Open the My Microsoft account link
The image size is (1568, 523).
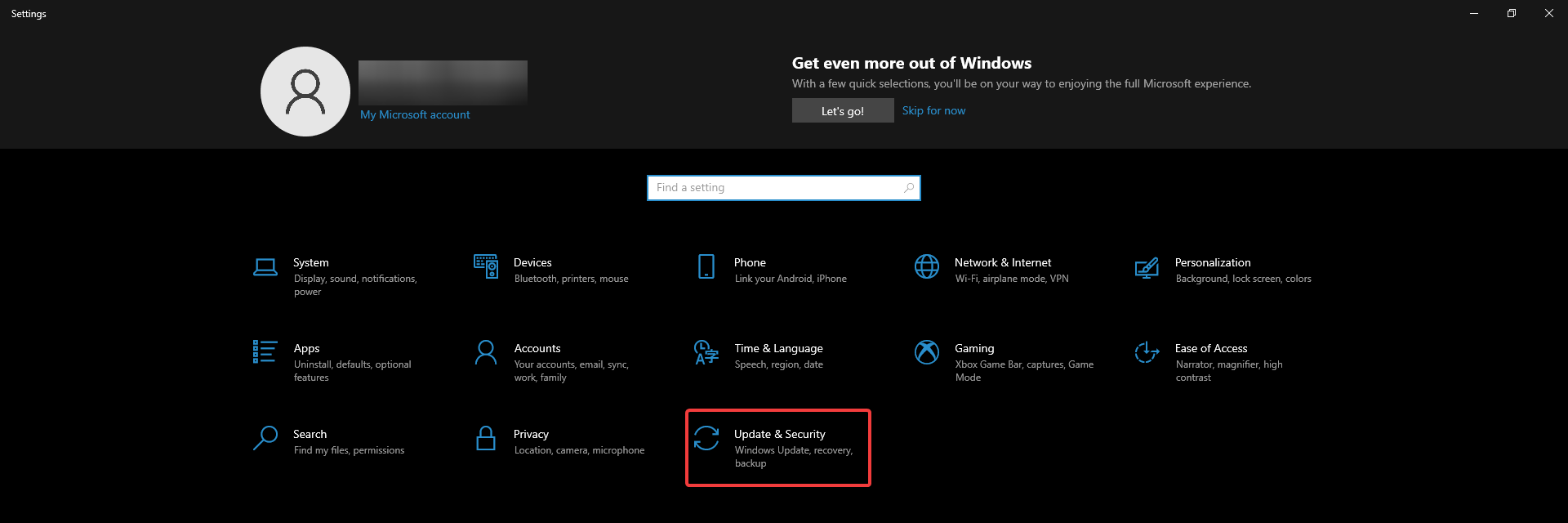[x=415, y=115]
